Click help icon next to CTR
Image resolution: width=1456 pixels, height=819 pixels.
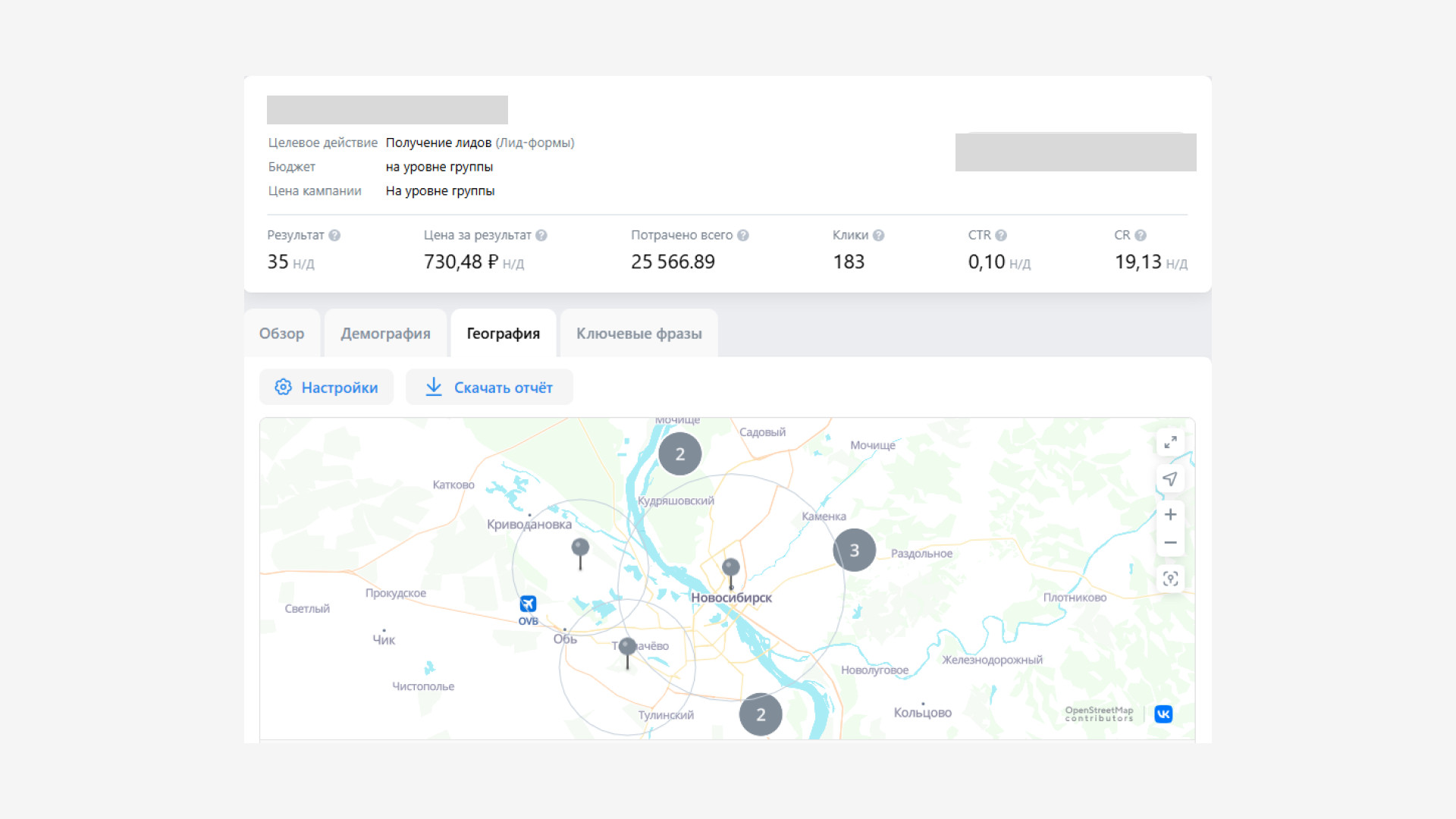pos(1001,235)
